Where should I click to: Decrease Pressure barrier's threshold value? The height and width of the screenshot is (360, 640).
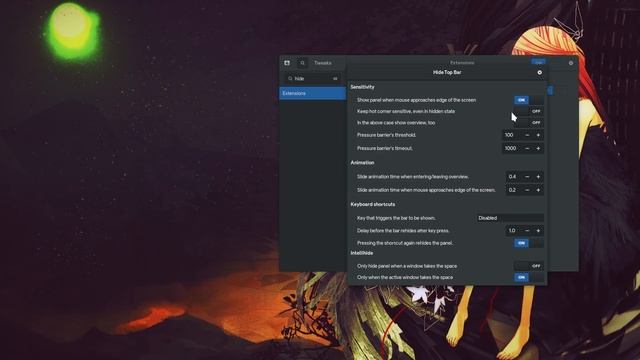[527, 135]
